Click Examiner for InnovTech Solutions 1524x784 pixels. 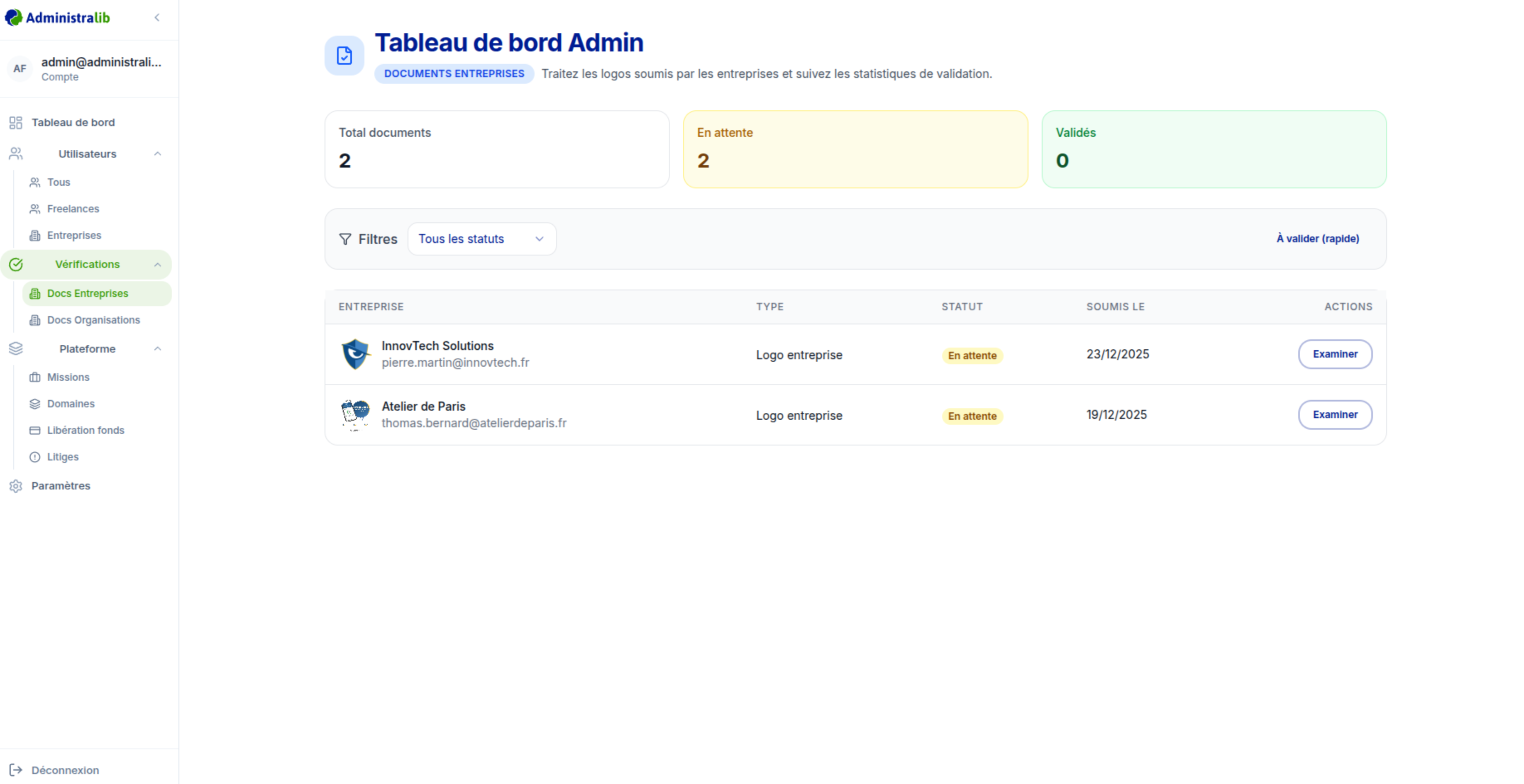pos(1335,354)
